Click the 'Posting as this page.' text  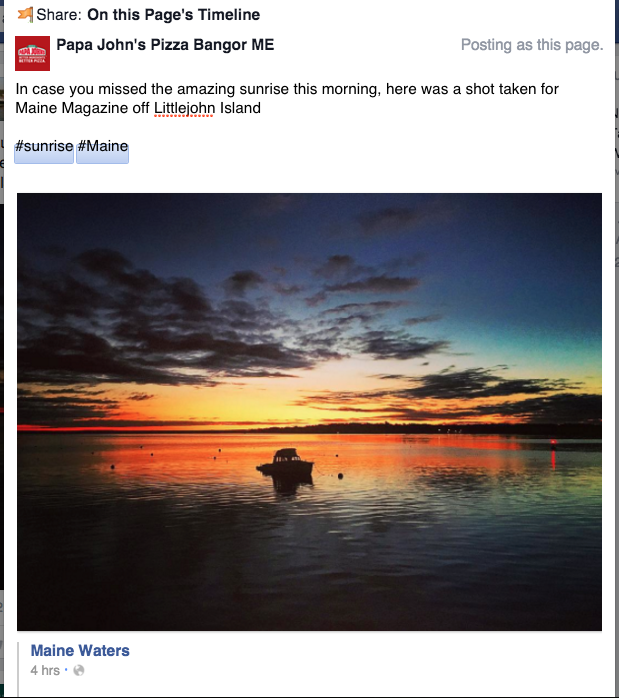532,45
